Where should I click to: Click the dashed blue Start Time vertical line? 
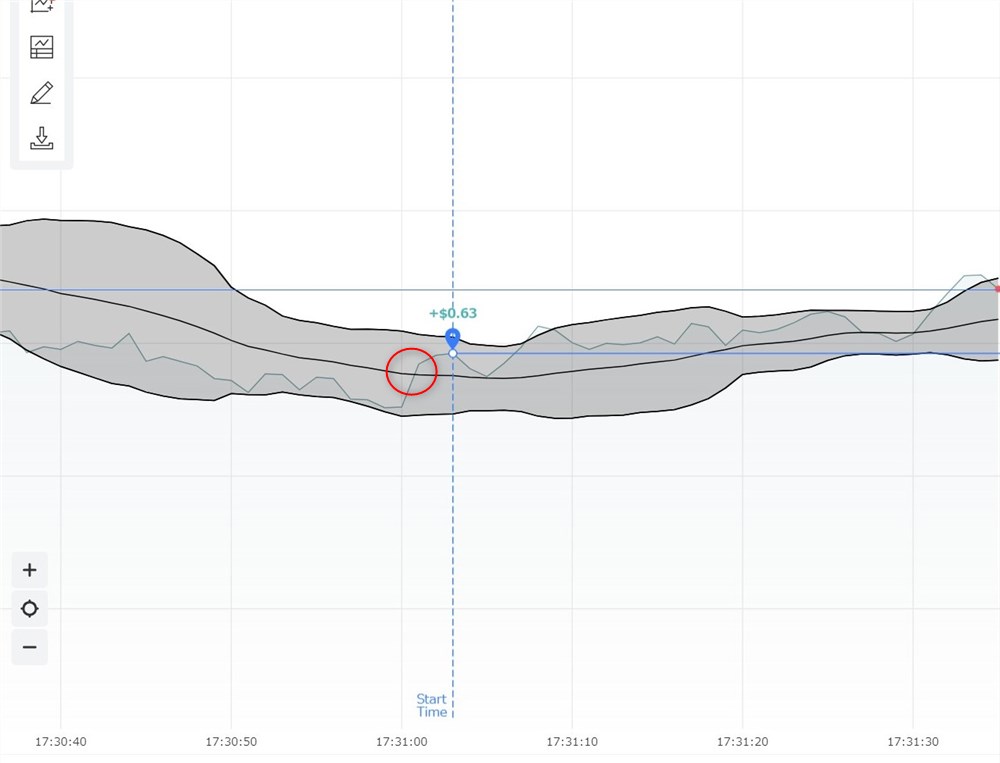click(453, 550)
